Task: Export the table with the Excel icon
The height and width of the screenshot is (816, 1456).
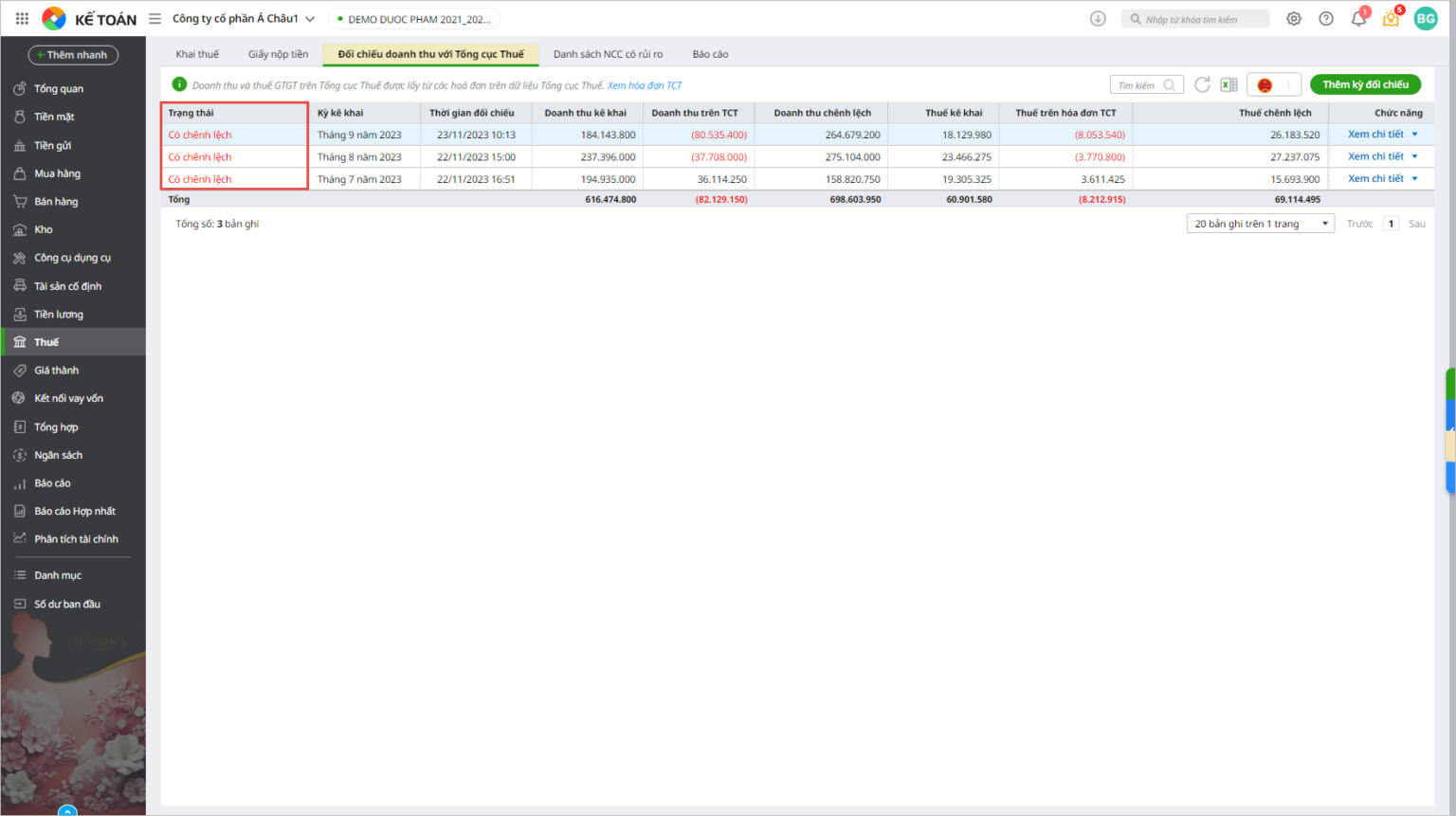Action: (x=1228, y=84)
